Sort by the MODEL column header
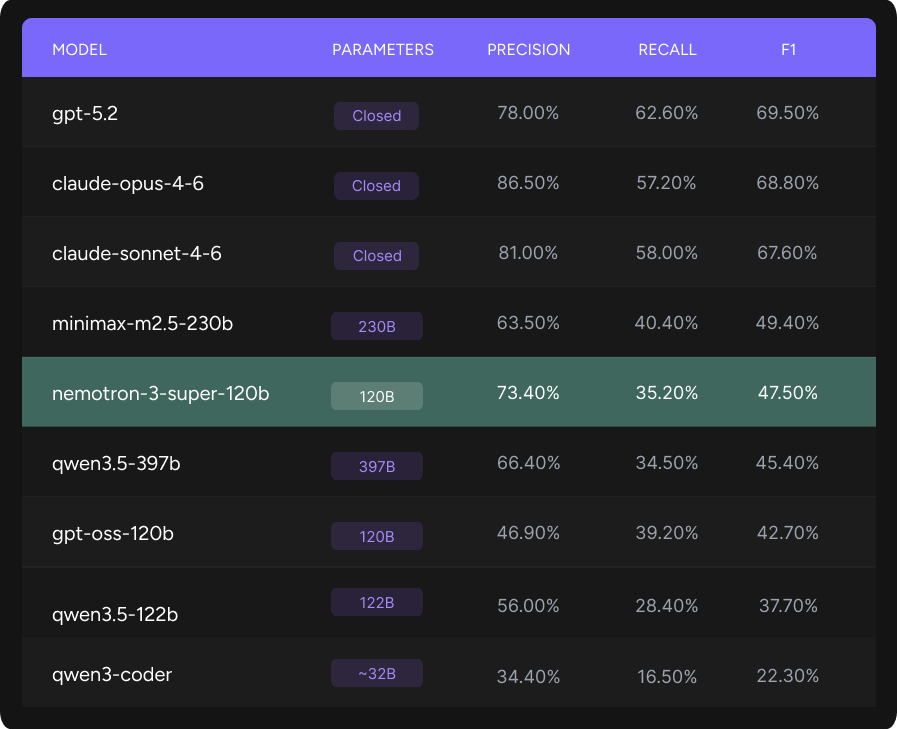This screenshot has height=729, width=897. (79, 49)
